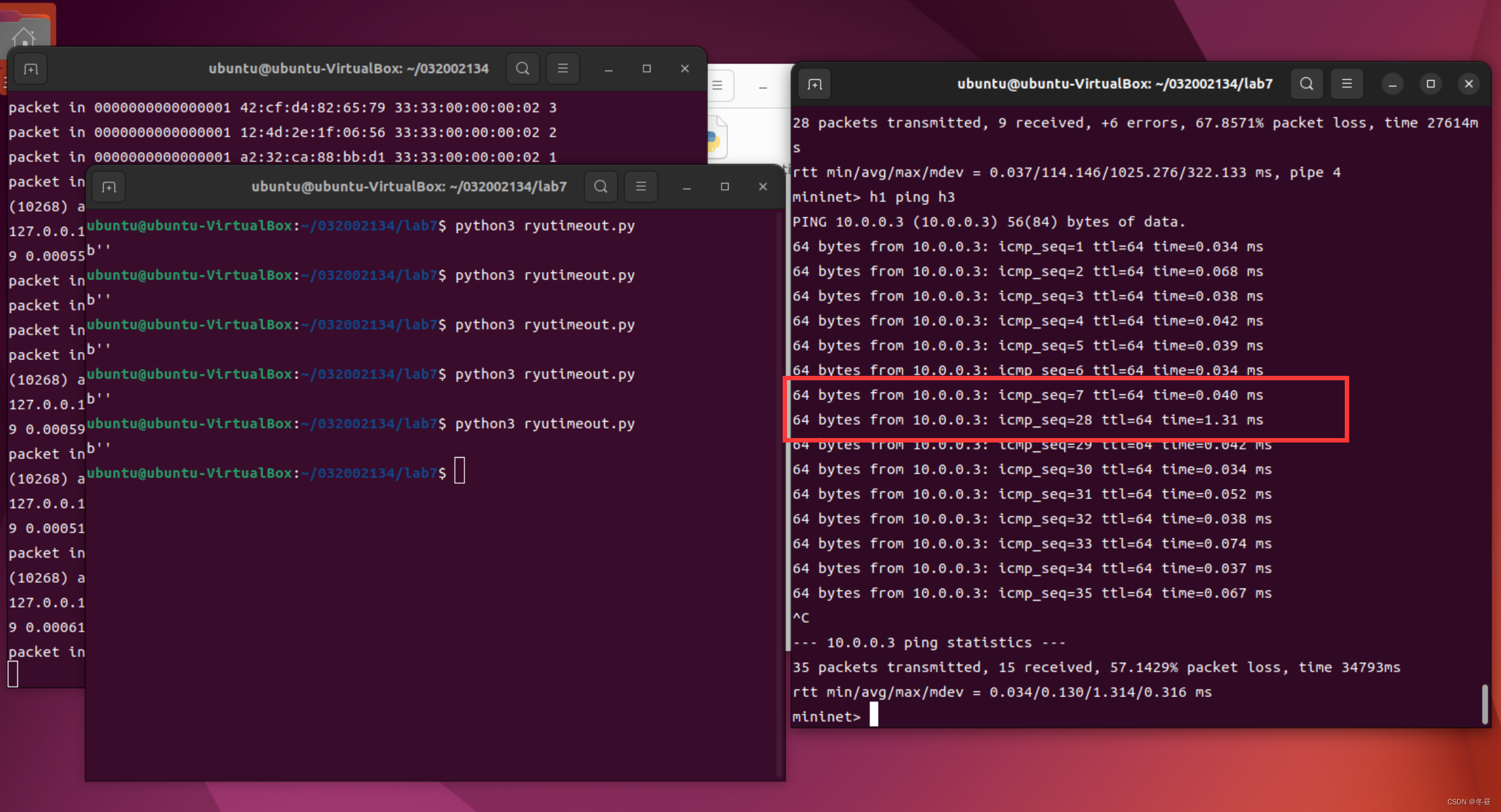
Task: Open hamburger menu in the mininet terminal
Action: pyautogui.click(x=1347, y=84)
